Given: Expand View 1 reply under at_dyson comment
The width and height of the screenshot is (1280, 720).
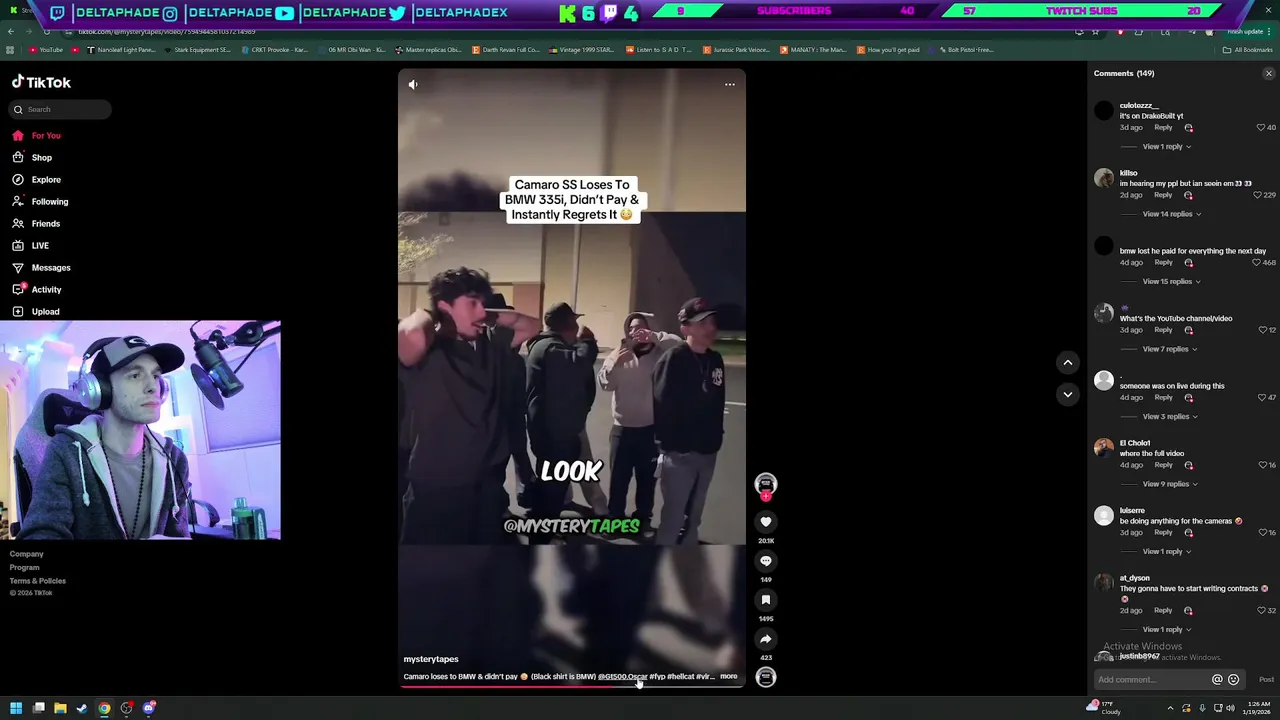Looking at the screenshot, I should 1166,630.
